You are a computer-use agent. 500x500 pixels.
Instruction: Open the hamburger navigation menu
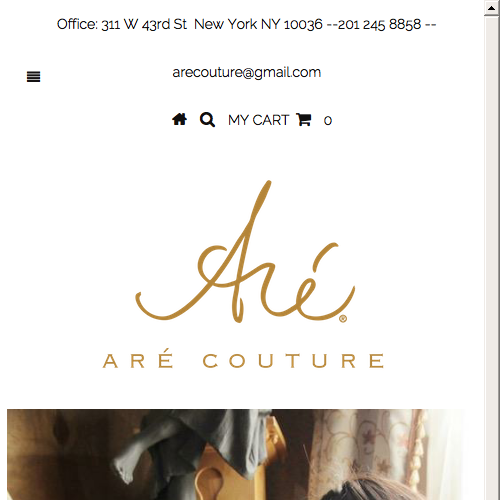[x=33, y=77]
